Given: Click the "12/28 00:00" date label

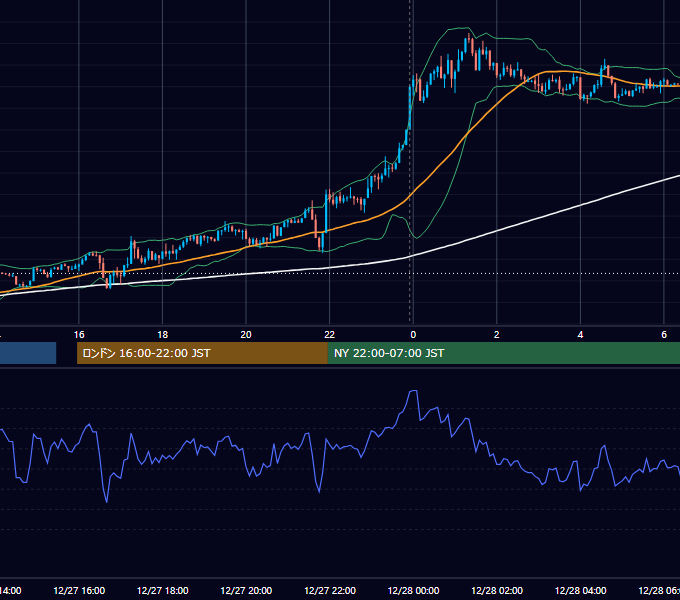Looking at the screenshot, I should (413, 591).
